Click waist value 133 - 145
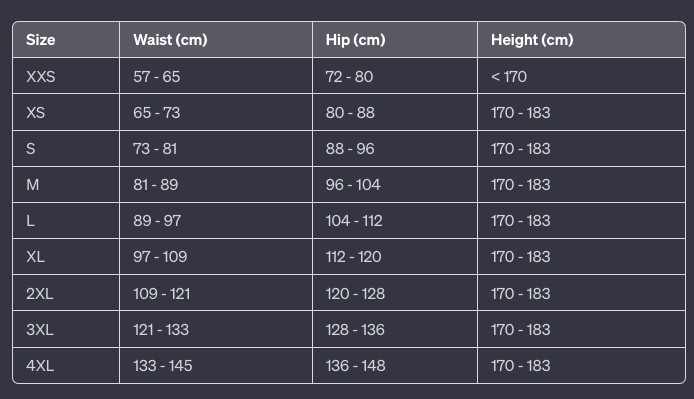 (x=163, y=366)
